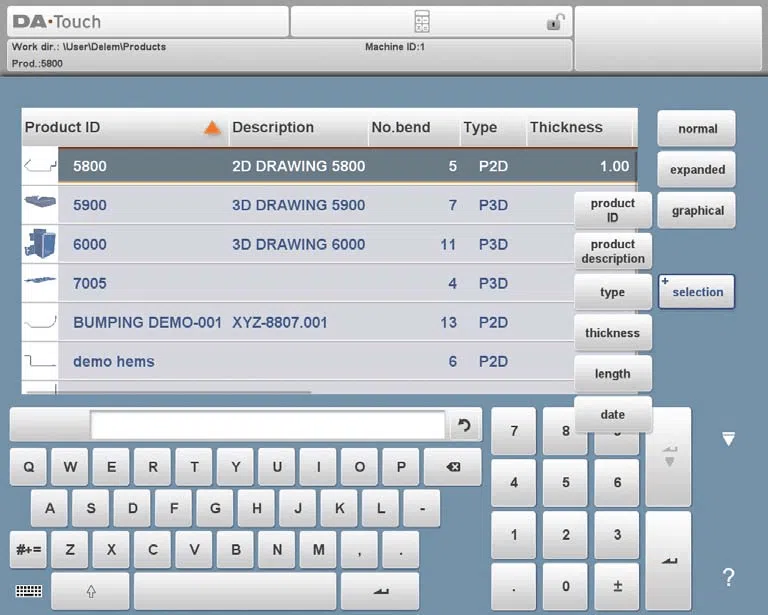Select description XYZ-8807.001
Image resolution: width=768 pixels, height=615 pixels.
tap(279, 323)
